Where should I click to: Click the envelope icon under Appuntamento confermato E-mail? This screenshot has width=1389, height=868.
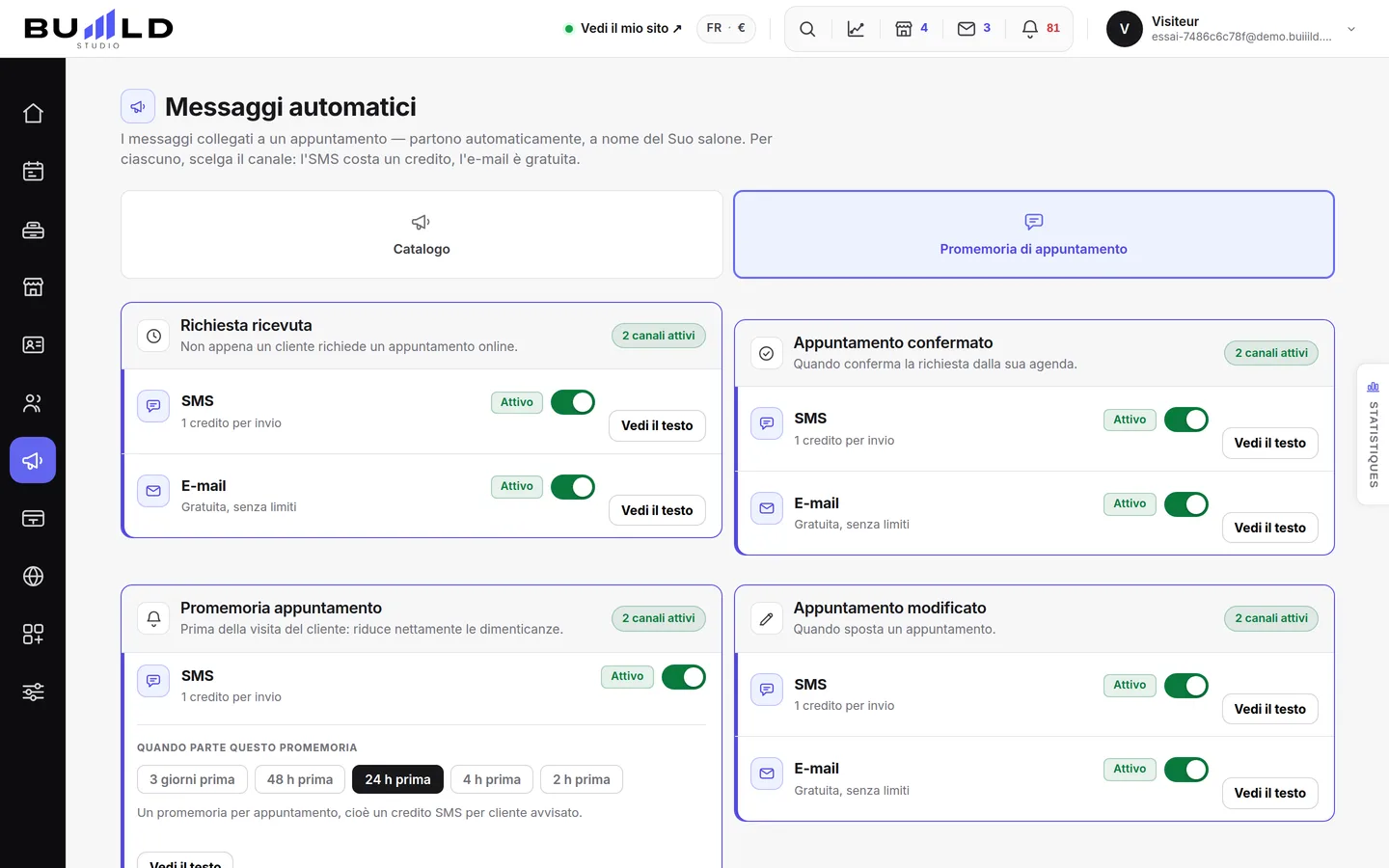tap(767, 508)
